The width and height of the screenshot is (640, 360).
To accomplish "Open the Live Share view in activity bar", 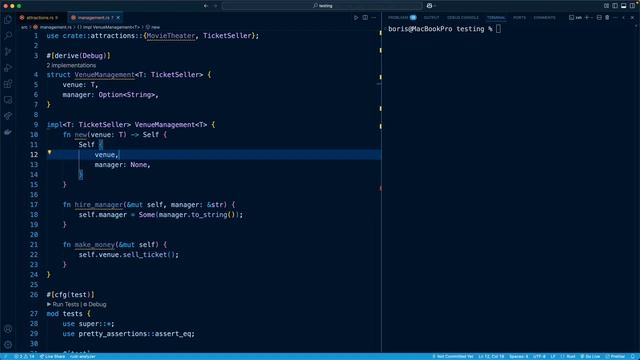I will click(8, 116).
